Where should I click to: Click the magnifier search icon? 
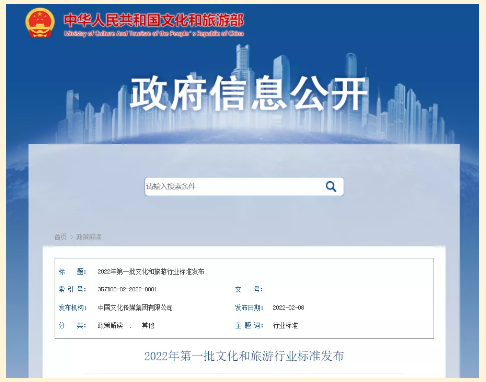point(331,186)
